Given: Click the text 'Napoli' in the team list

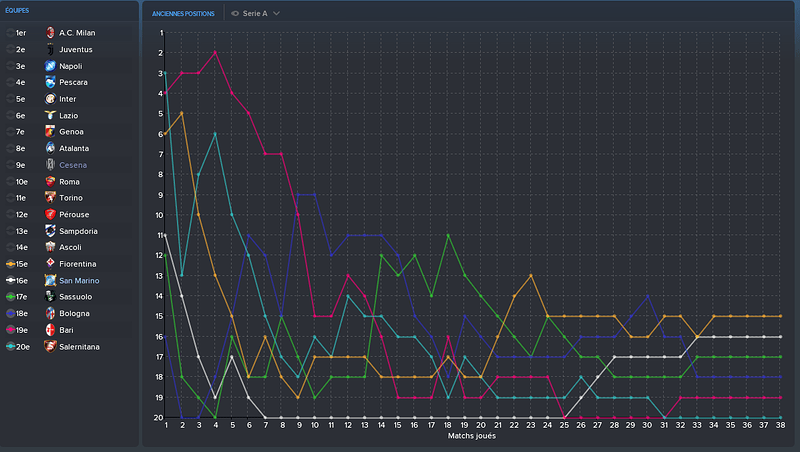Looking at the screenshot, I should click(x=70, y=66).
